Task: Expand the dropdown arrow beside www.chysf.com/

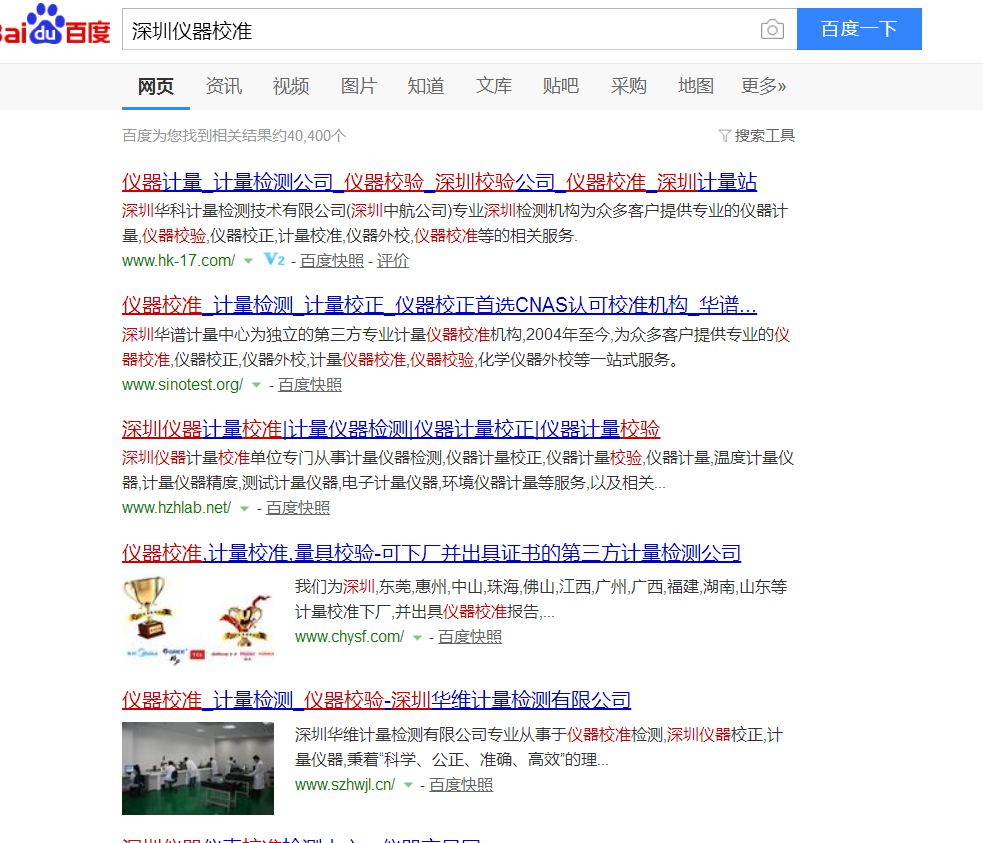Action: click(418, 637)
